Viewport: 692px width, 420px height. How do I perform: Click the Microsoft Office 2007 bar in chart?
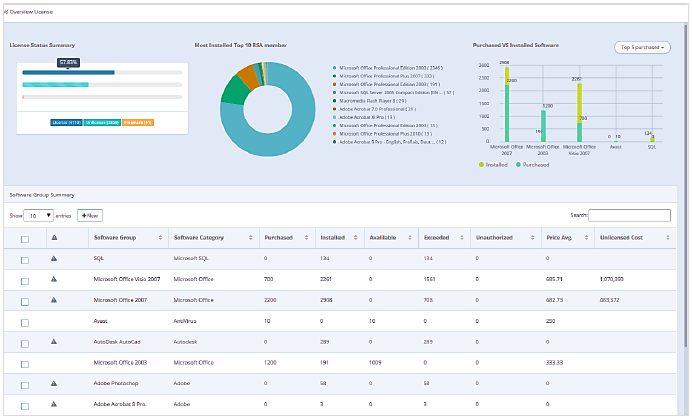(507, 105)
